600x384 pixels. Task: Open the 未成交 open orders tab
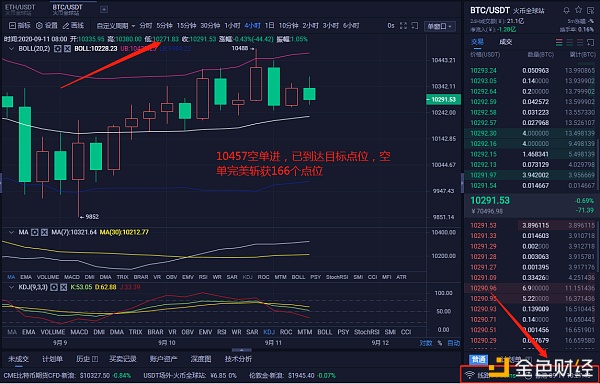click(19, 359)
